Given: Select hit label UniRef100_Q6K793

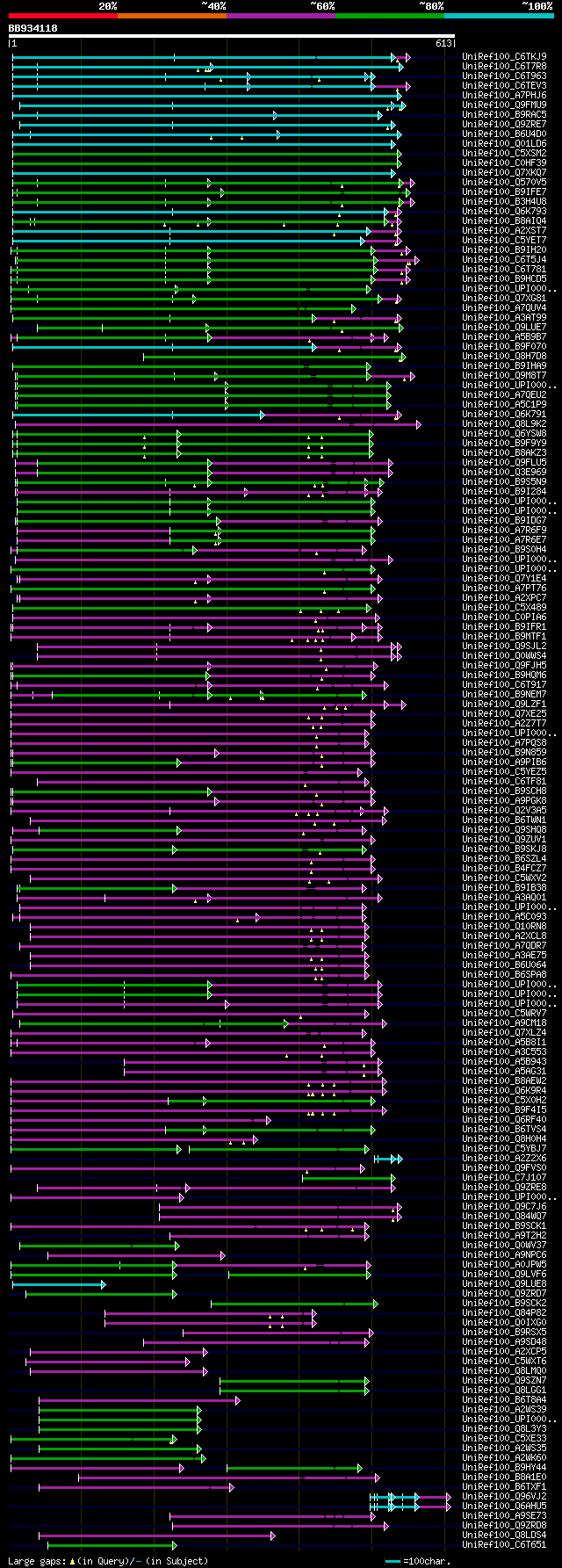Looking at the screenshot, I should point(504,211).
